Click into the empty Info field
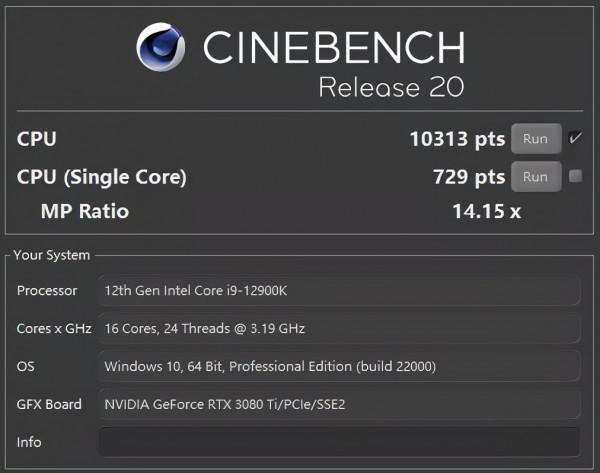The width and height of the screenshot is (600, 473). pos(340,442)
